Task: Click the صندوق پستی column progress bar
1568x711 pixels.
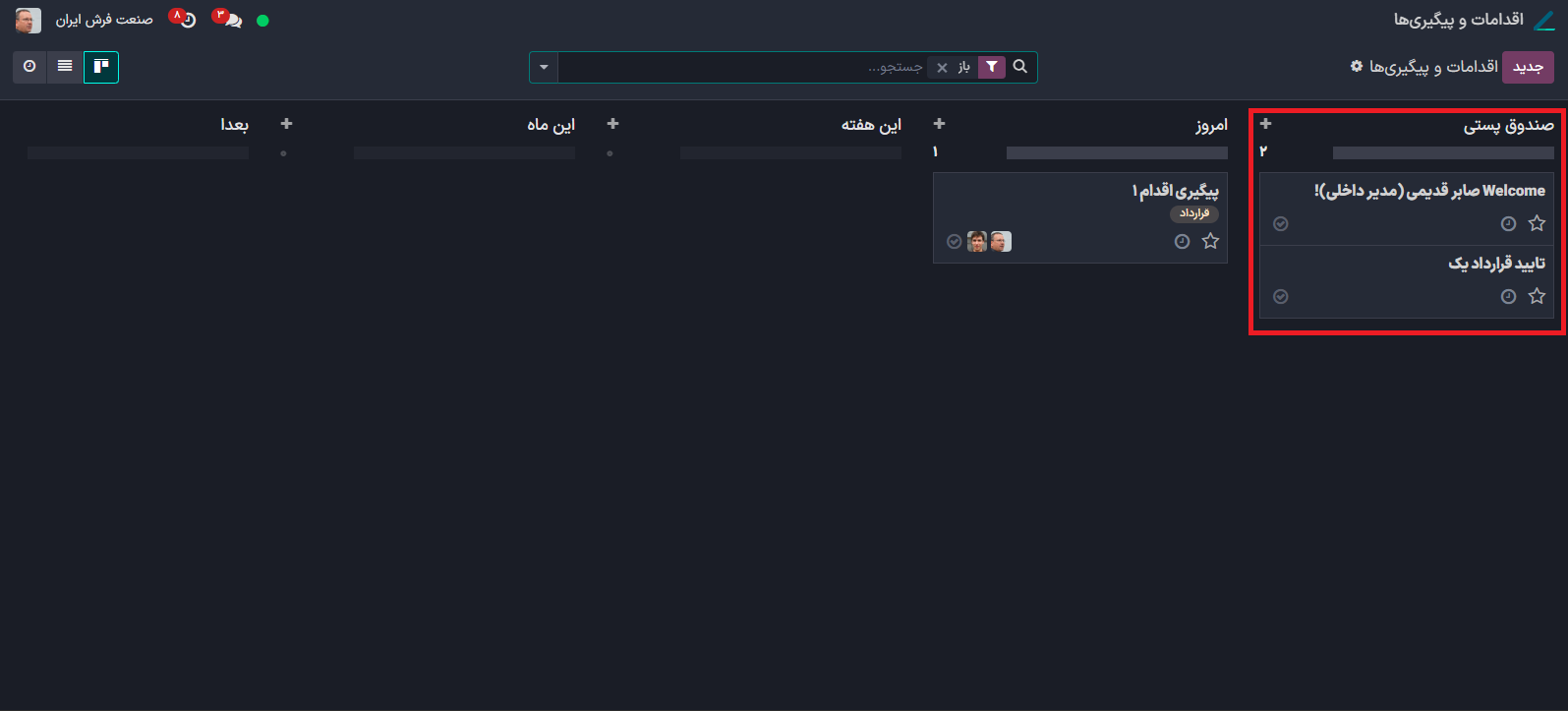Action: [x=1442, y=153]
